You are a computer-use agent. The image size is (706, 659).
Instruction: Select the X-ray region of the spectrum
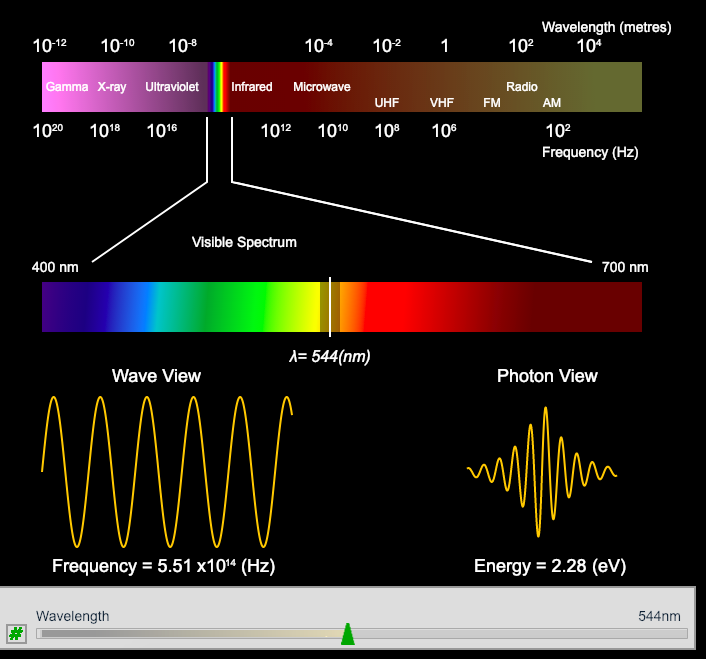[112, 87]
